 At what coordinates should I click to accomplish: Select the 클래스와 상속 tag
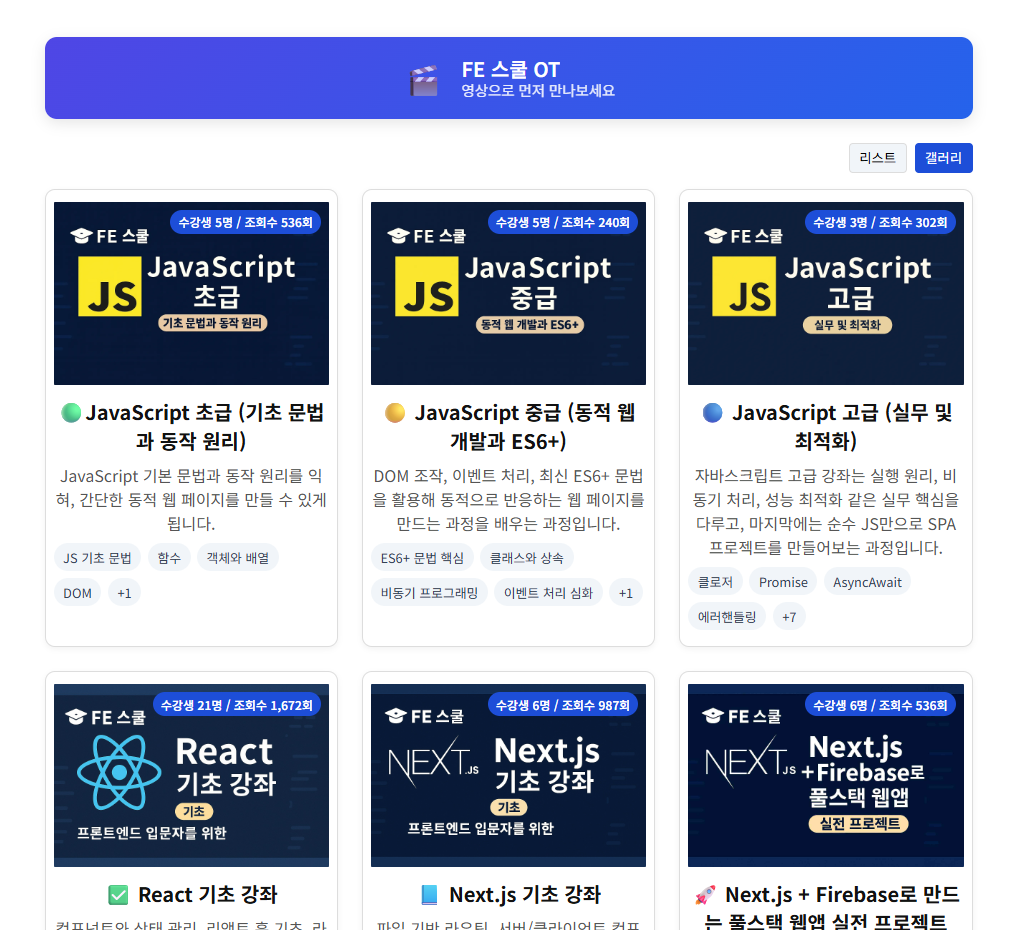(x=526, y=557)
